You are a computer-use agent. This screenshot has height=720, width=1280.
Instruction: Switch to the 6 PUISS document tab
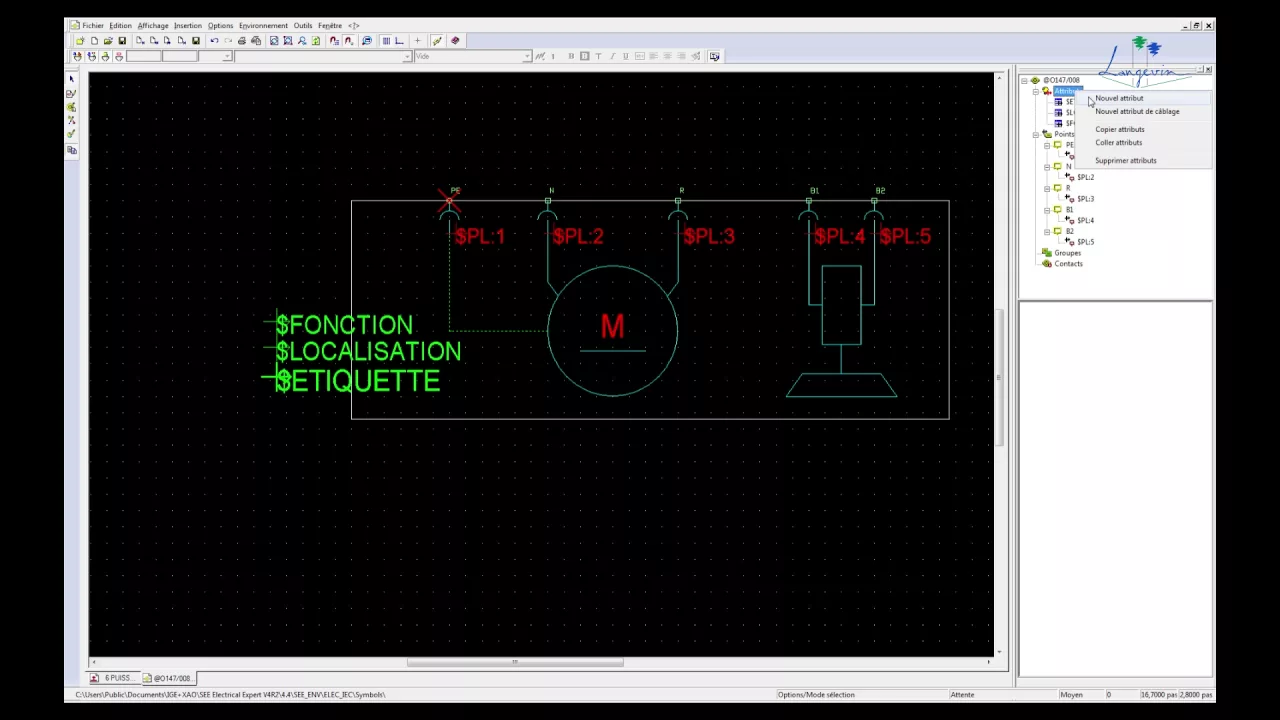[x=113, y=678]
